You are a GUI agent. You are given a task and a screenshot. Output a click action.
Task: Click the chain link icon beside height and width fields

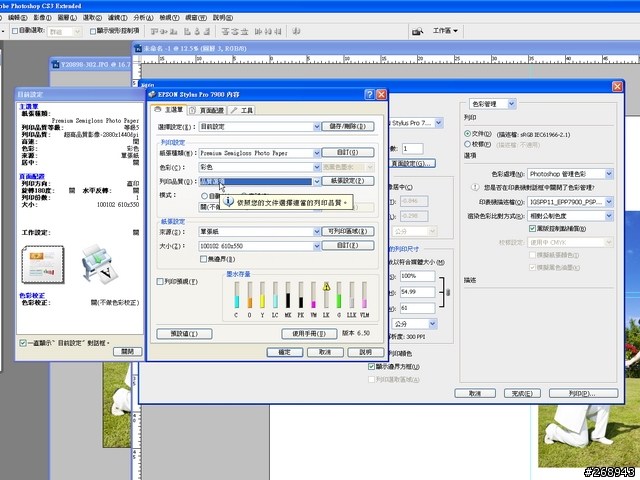(448, 292)
